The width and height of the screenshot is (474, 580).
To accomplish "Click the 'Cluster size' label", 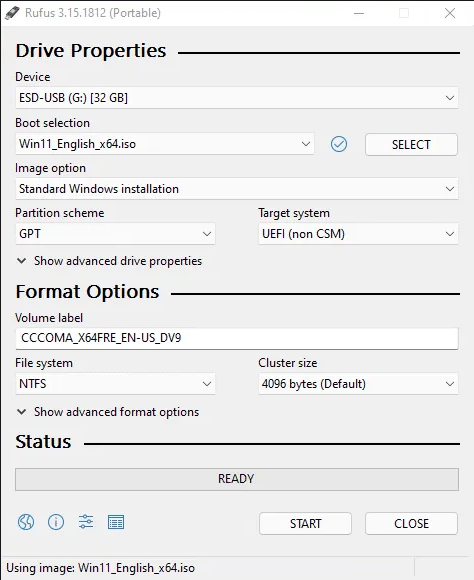I will (288, 363).
